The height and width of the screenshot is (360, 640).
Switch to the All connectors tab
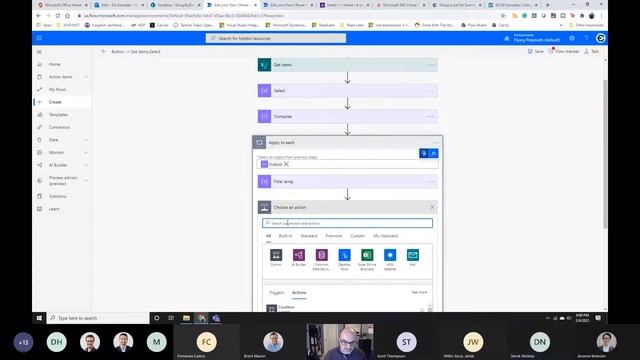(268, 236)
